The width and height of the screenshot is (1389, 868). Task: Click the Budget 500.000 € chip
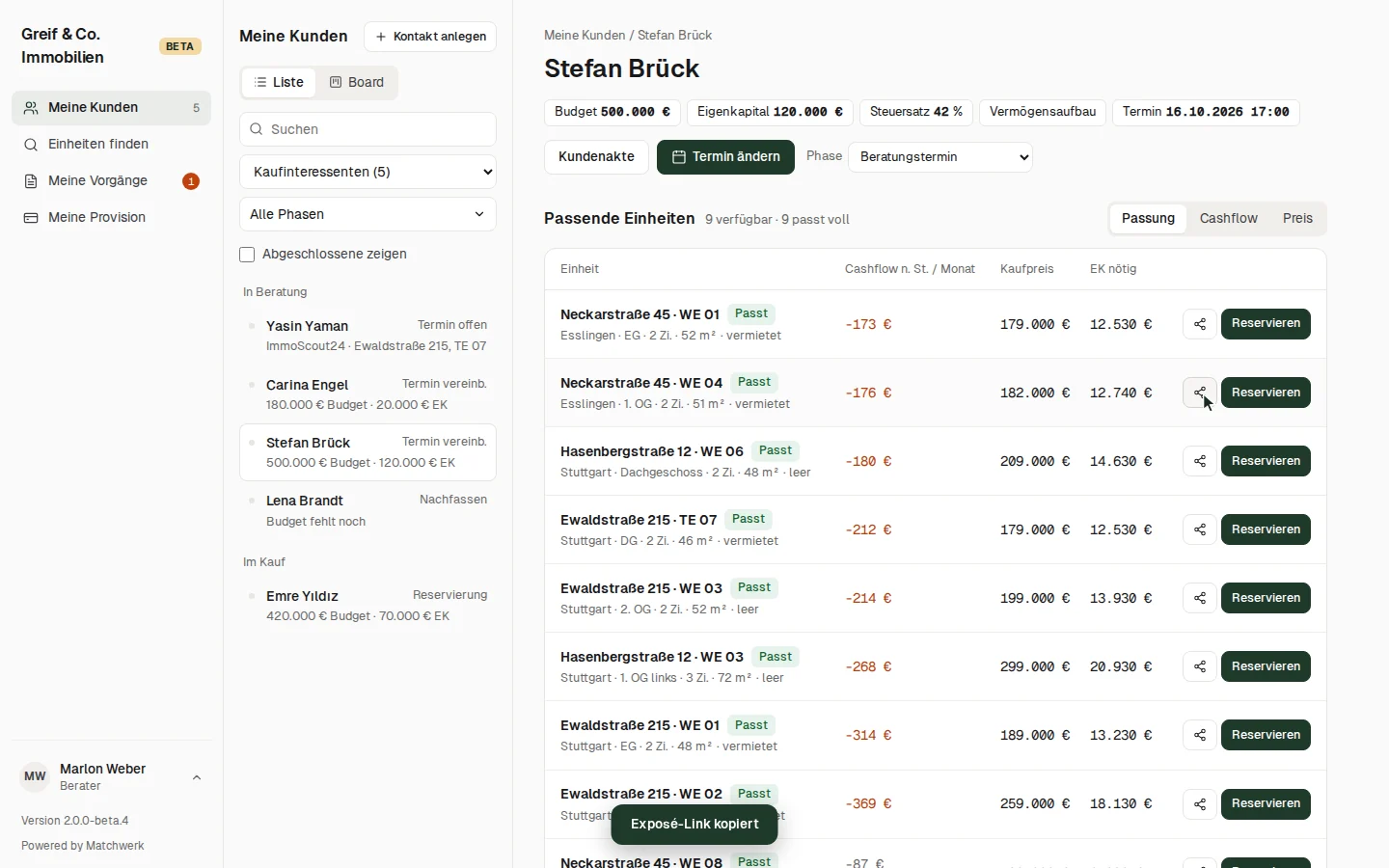point(613,112)
